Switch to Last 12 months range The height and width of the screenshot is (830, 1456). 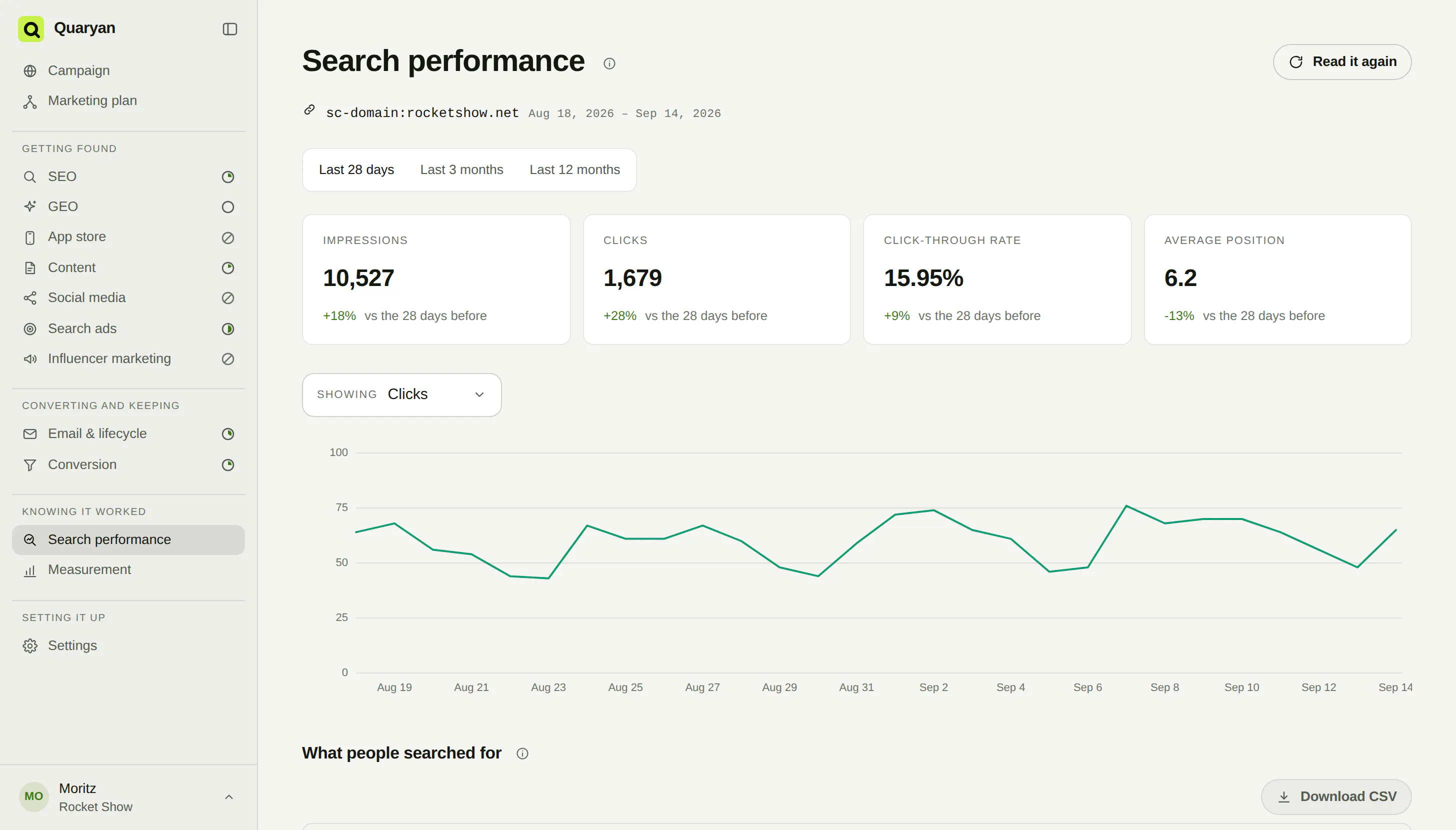[x=574, y=170]
